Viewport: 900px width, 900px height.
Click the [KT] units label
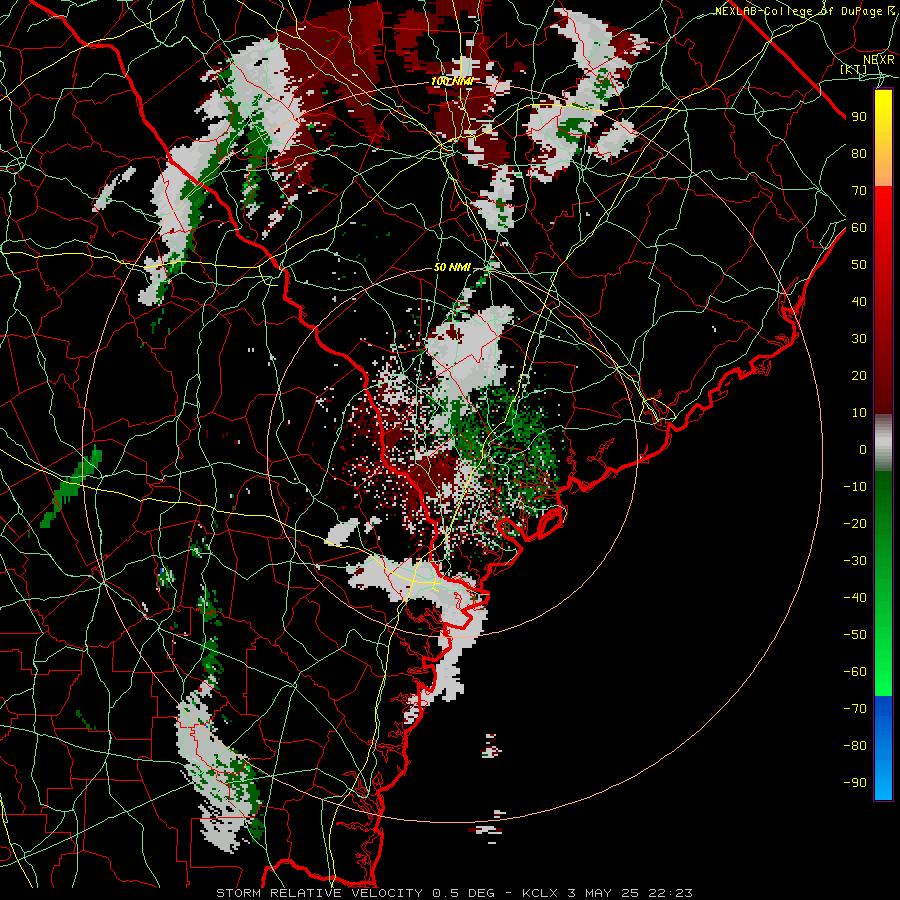pos(853,69)
